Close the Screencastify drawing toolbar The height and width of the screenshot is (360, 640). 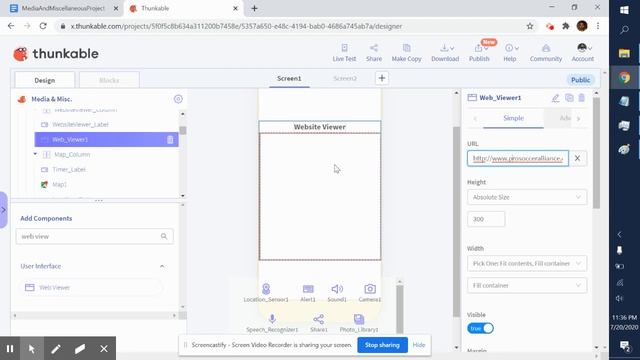[104, 349]
